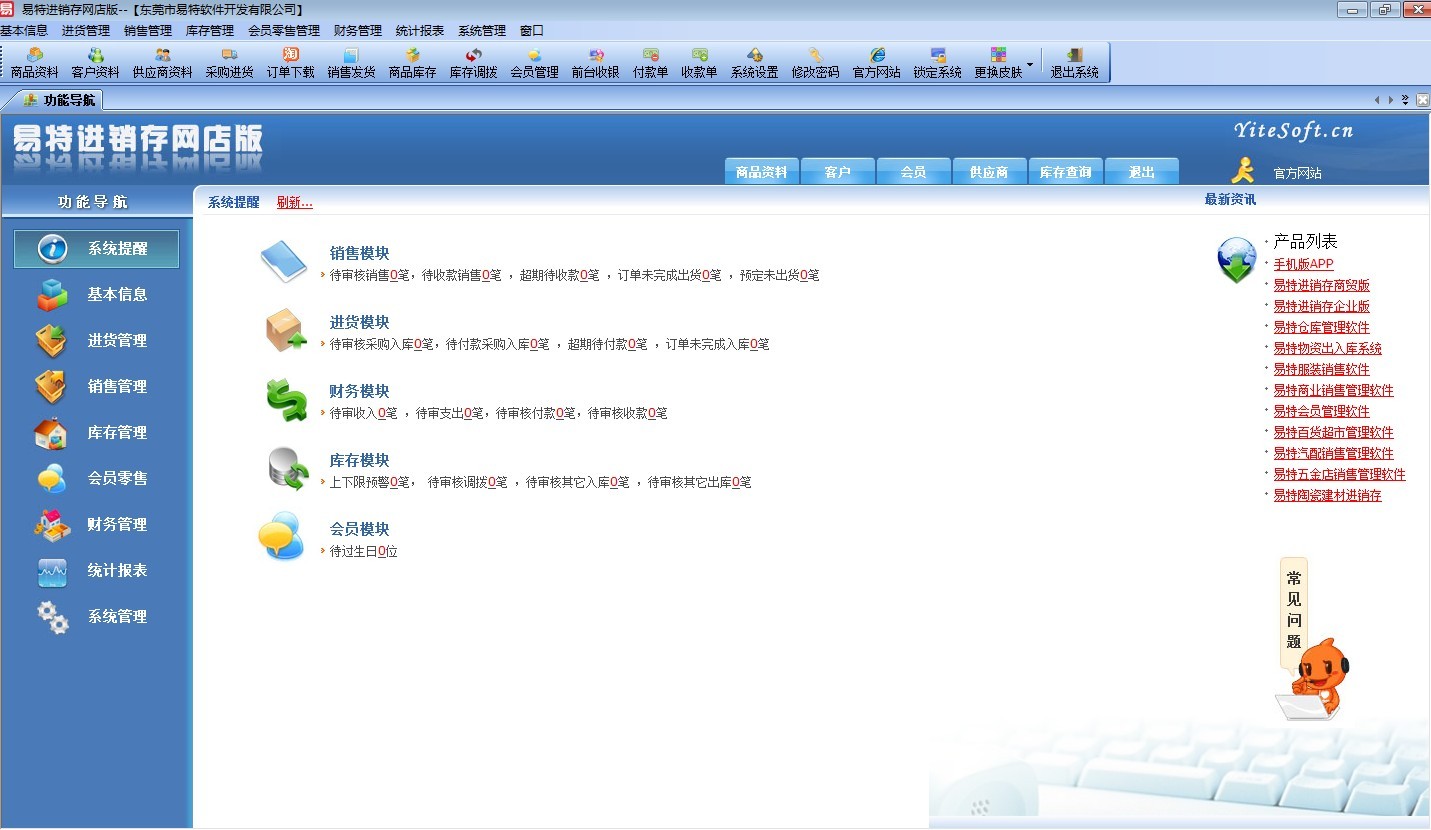Open 易特服装销售软件 link
This screenshot has height=830, width=1431.
click(1321, 369)
